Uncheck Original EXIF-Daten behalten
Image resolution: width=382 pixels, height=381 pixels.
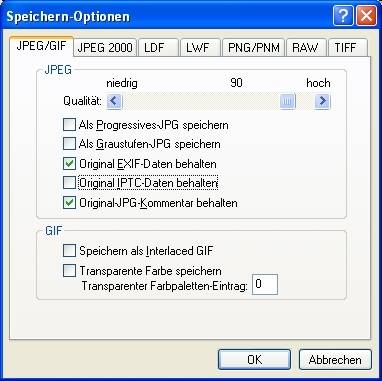pyautogui.click(x=69, y=164)
